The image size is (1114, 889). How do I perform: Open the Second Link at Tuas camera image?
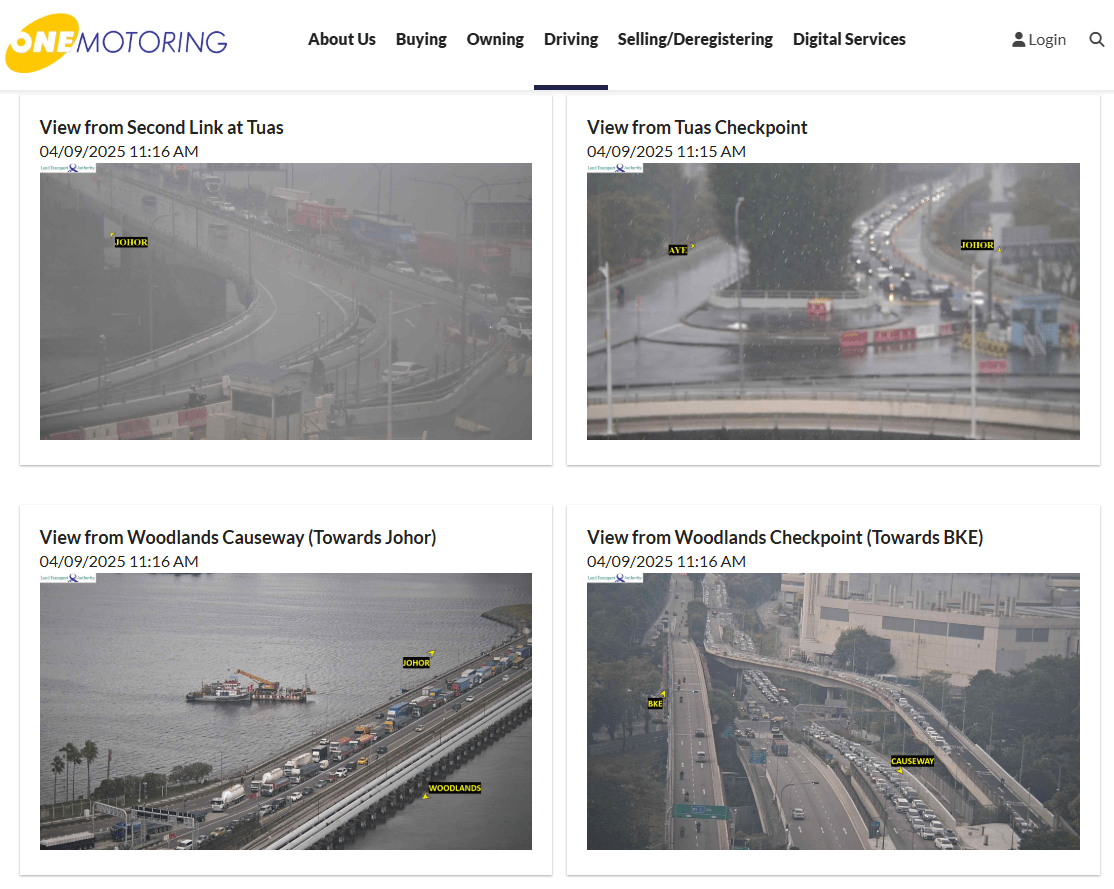286,301
